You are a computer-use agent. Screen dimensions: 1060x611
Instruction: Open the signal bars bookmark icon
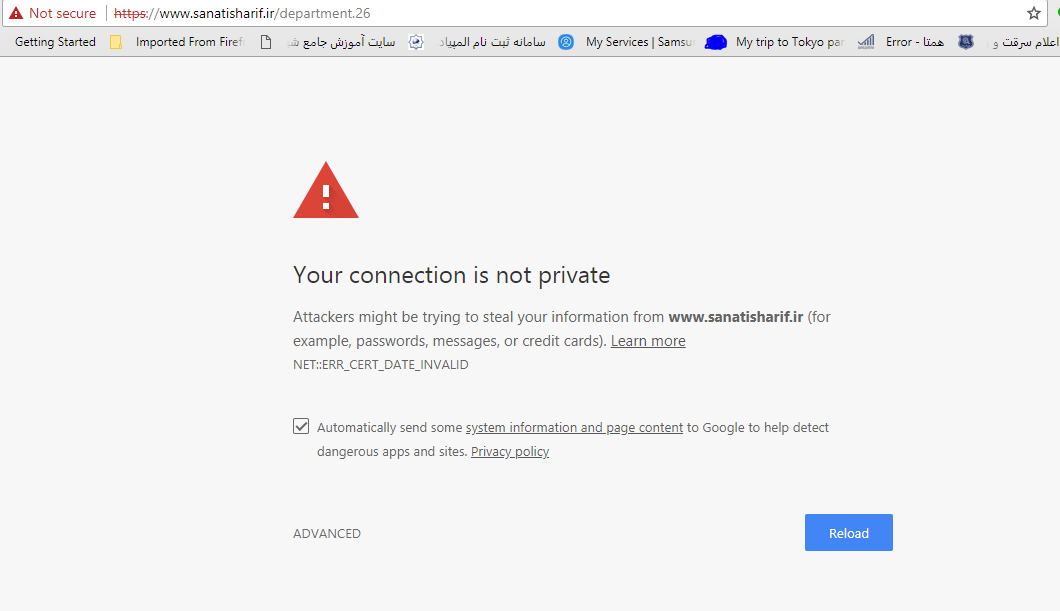coord(865,42)
